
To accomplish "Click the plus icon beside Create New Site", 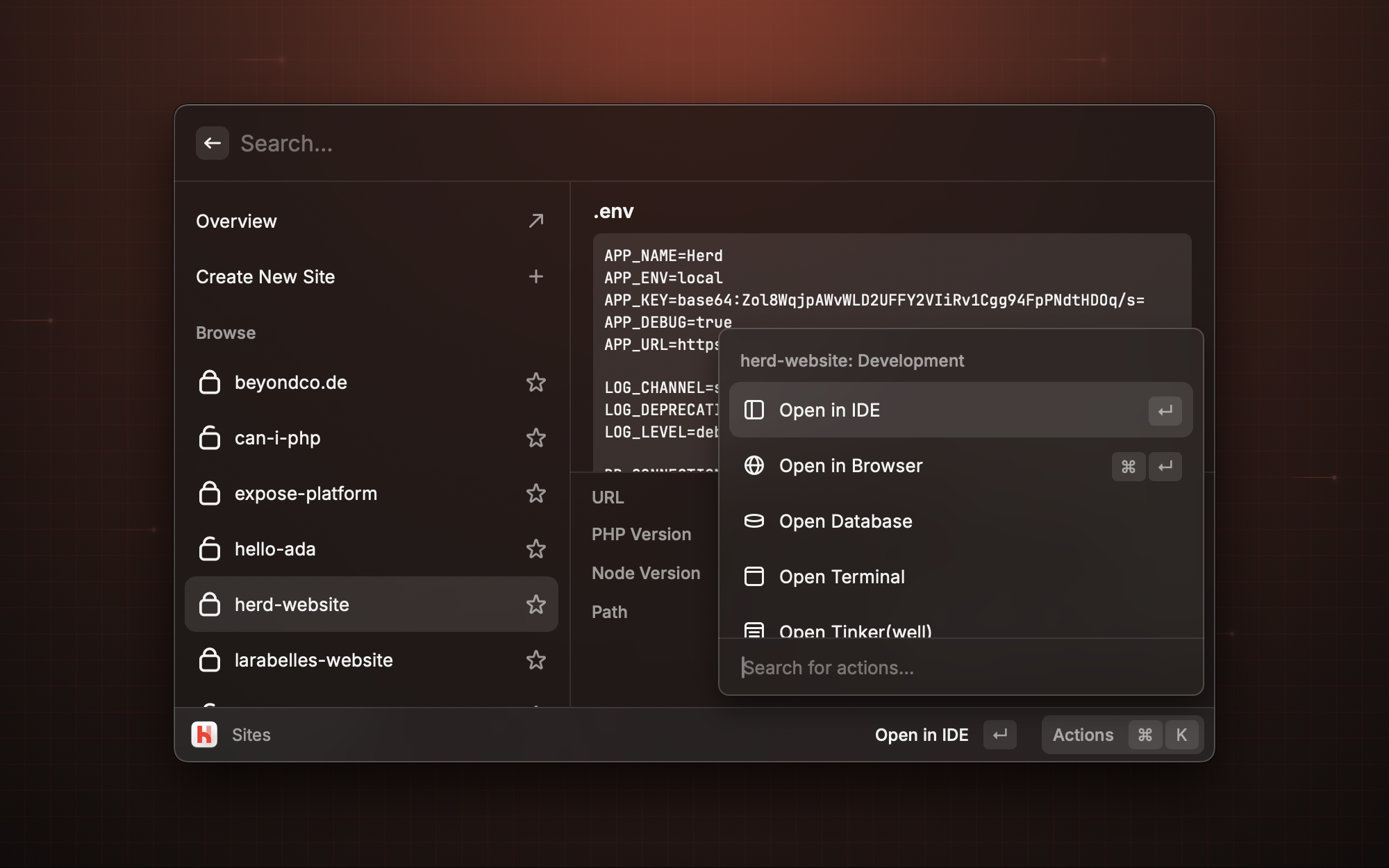I will pos(535,276).
